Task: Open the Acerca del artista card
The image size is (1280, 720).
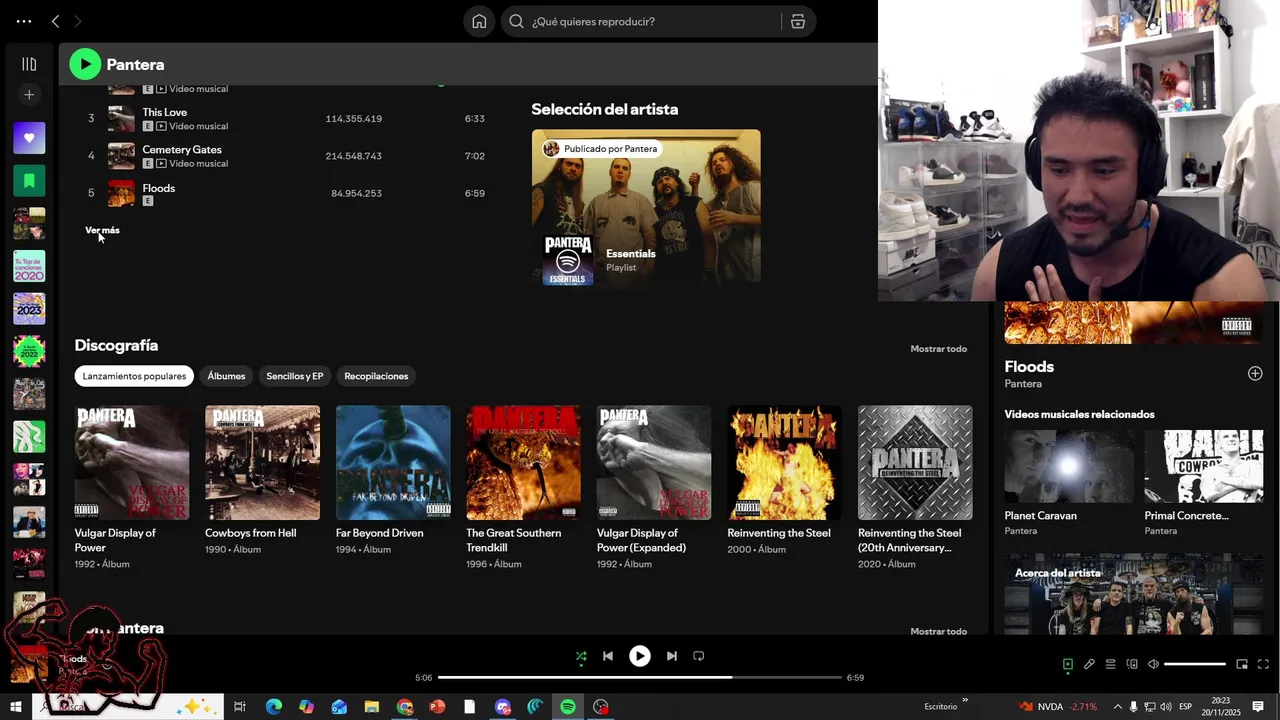Action: [x=1134, y=594]
